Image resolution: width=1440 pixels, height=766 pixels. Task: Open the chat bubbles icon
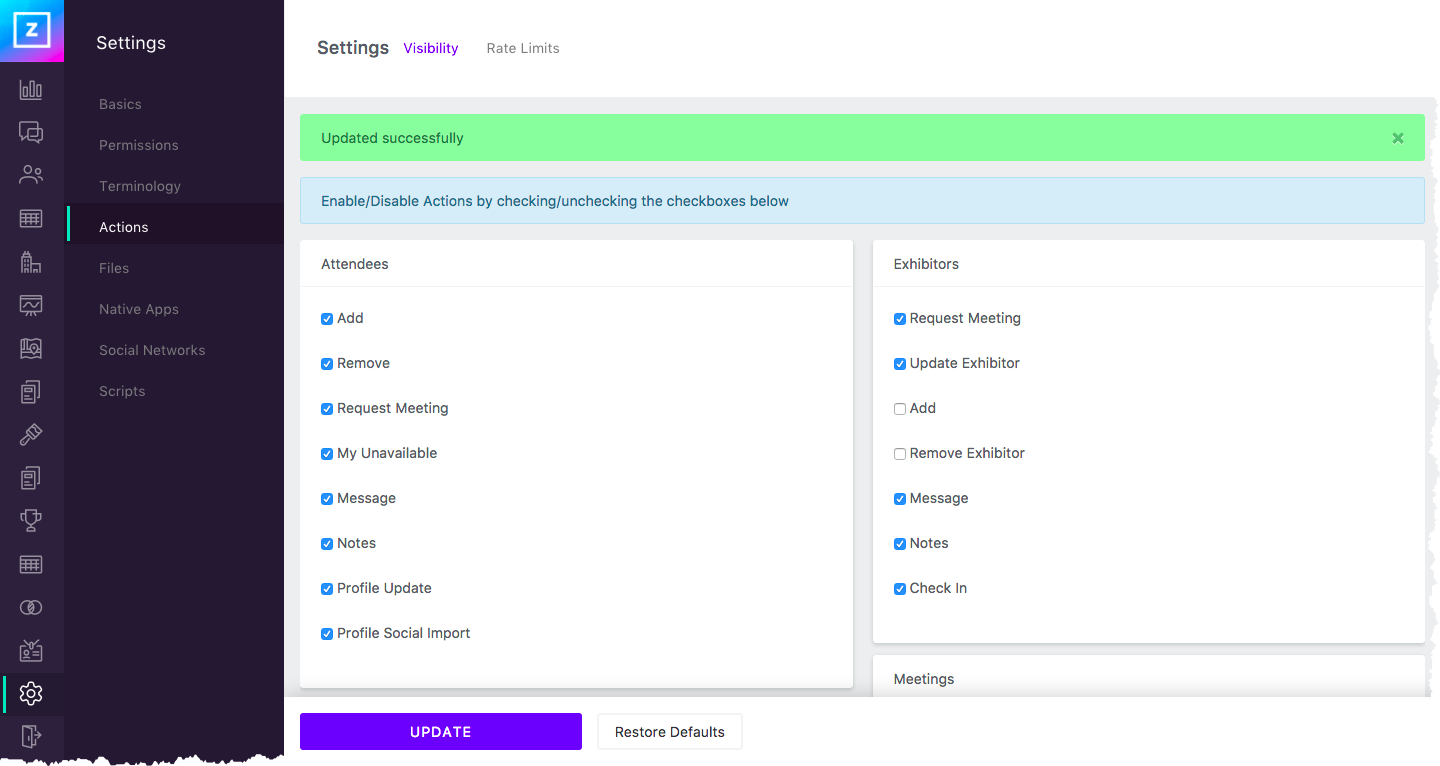click(31, 133)
